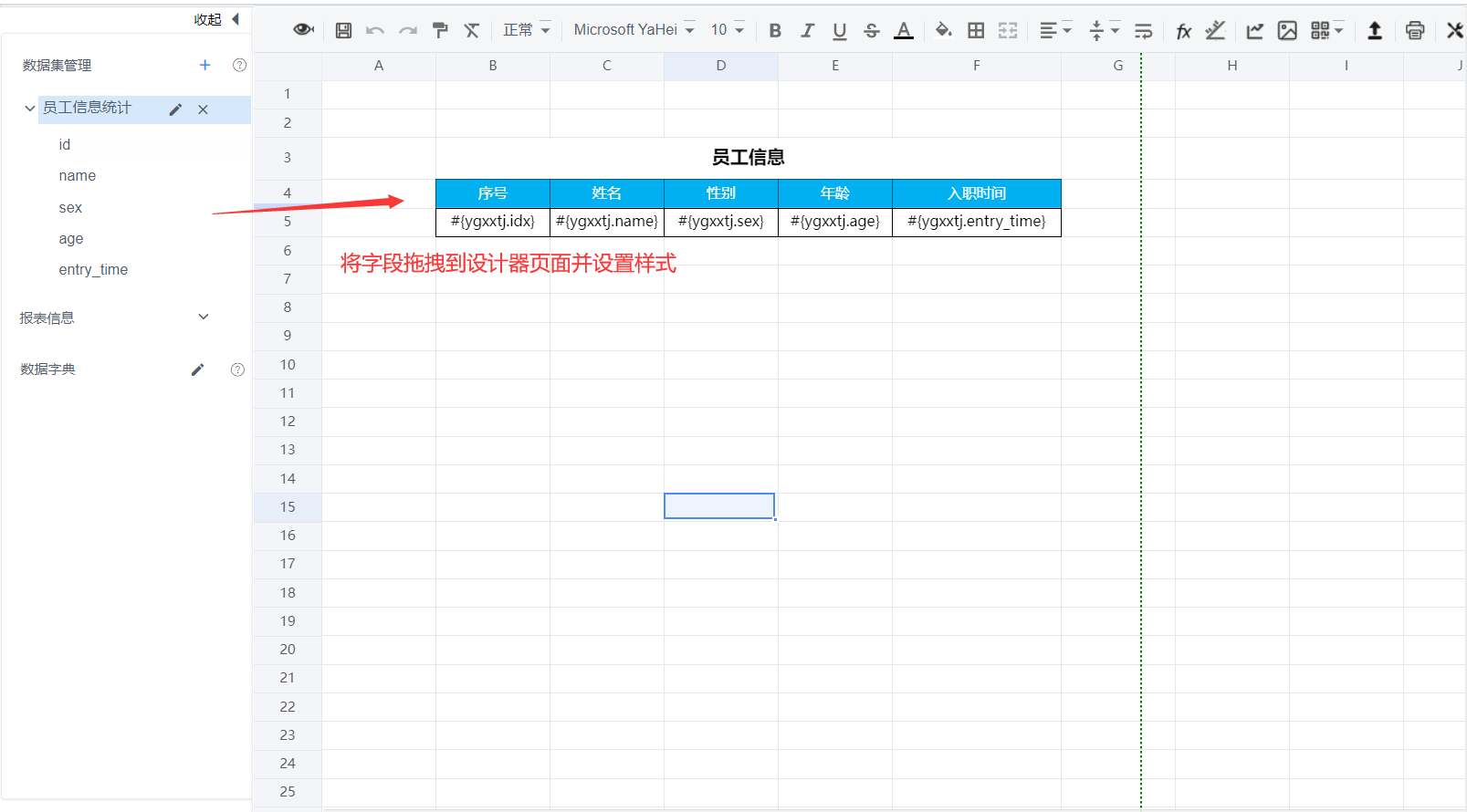1467x812 pixels.
Task: Insert a function with fx icon
Action: [x=1183, y=30]
